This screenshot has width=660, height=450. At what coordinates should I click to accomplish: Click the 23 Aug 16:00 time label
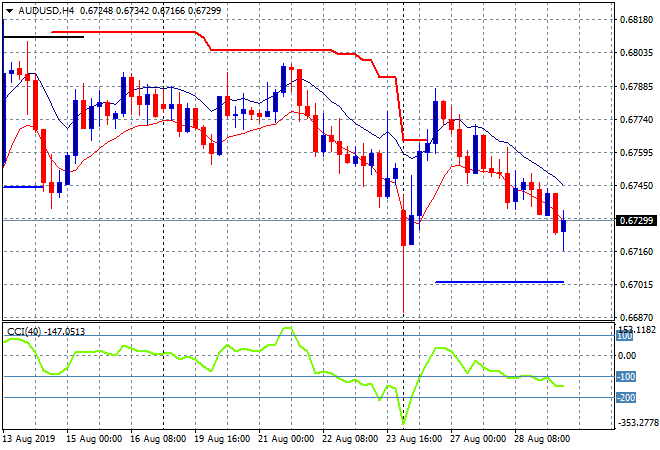414,439
